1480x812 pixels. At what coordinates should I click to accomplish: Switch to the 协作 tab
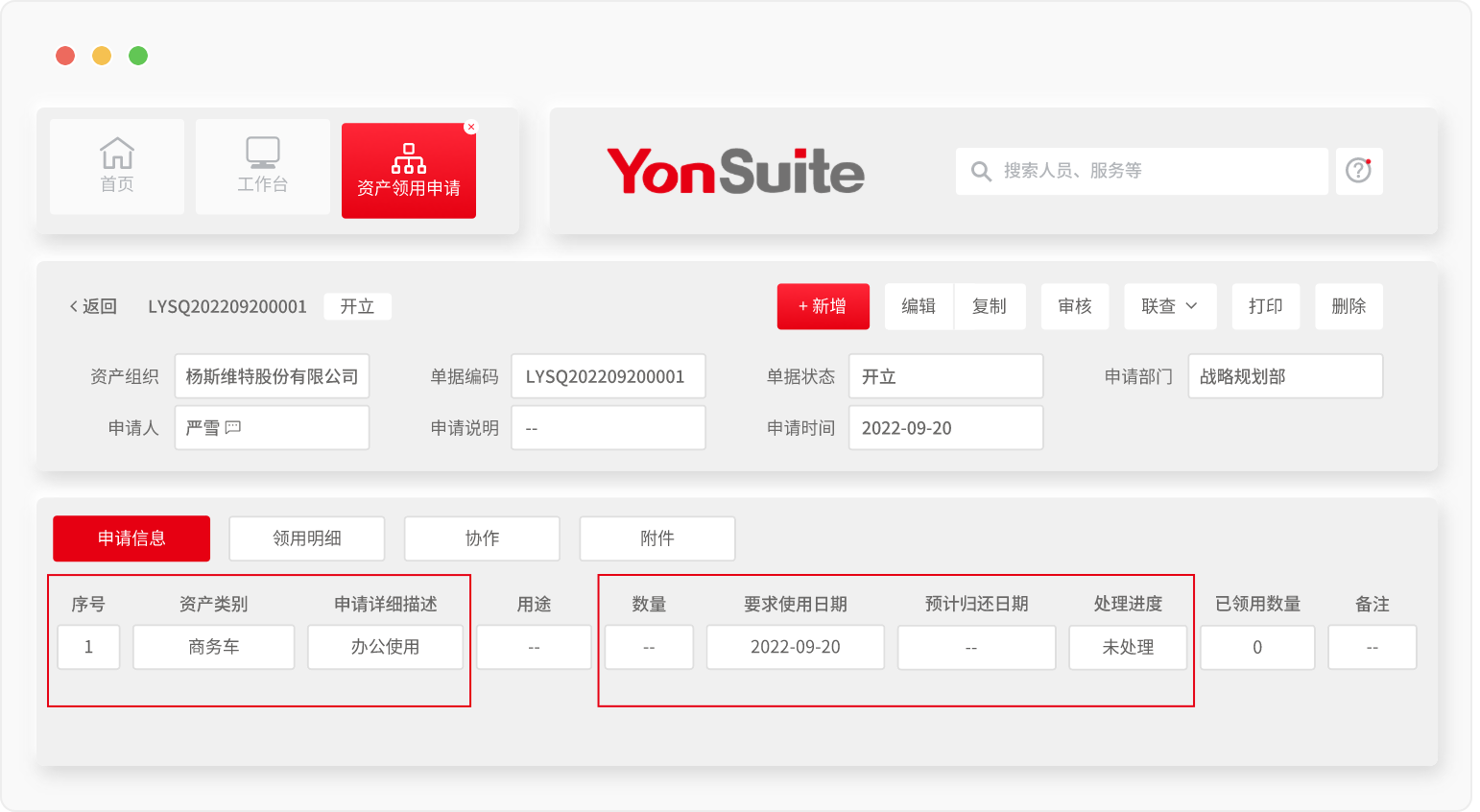coord(482,538)
